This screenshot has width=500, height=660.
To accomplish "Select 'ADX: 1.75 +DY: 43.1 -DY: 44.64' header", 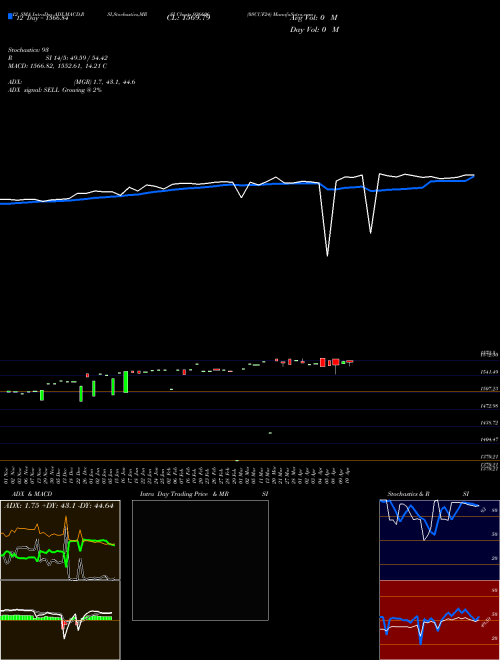I will pyautogui.click(x=59, y=506).
